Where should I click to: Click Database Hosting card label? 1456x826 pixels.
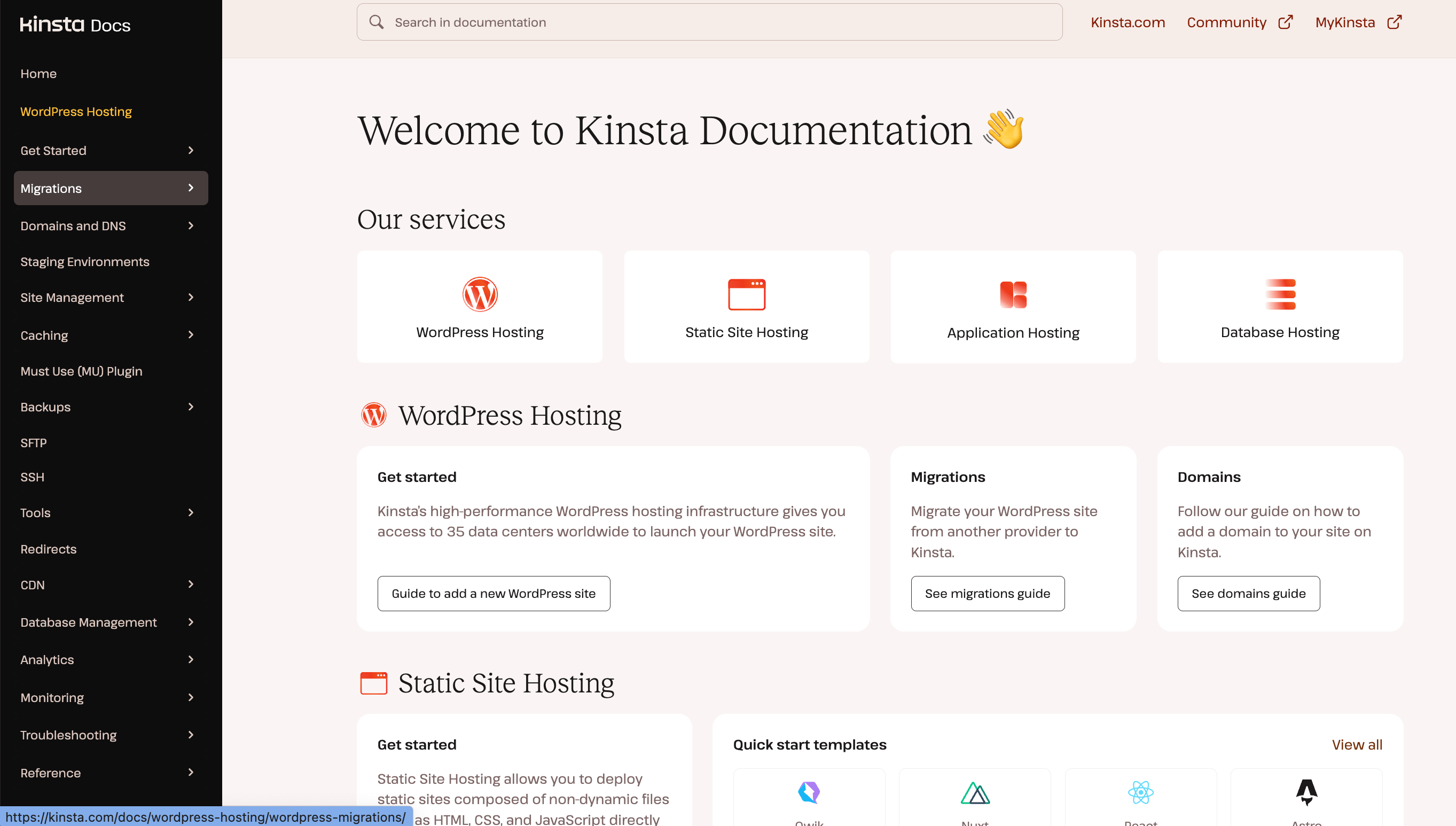1280,332
